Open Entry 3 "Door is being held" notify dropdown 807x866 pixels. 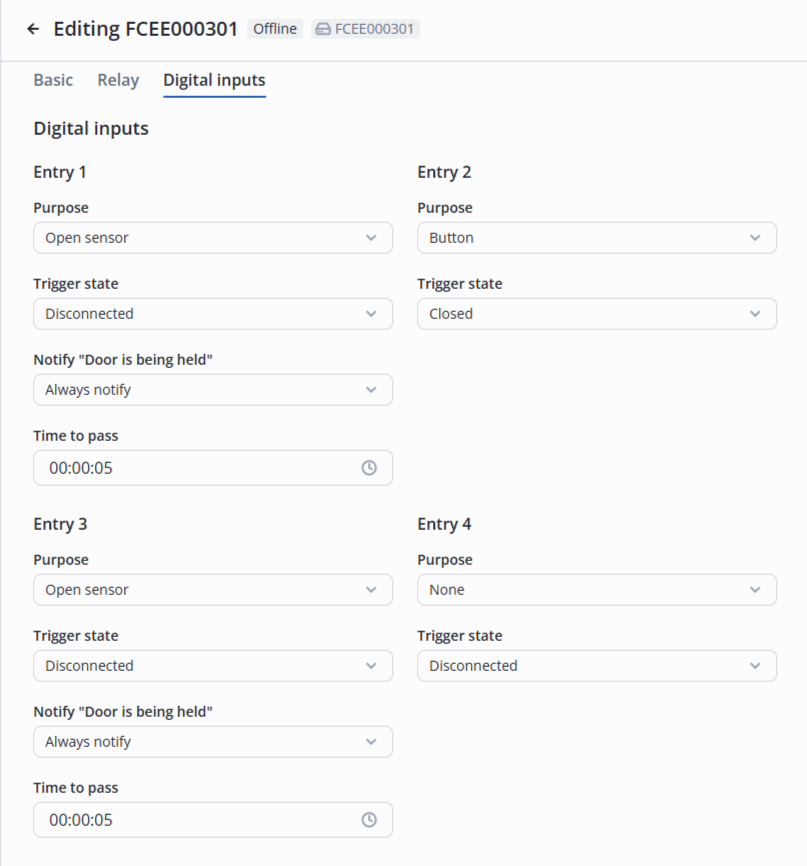[212, 742]
